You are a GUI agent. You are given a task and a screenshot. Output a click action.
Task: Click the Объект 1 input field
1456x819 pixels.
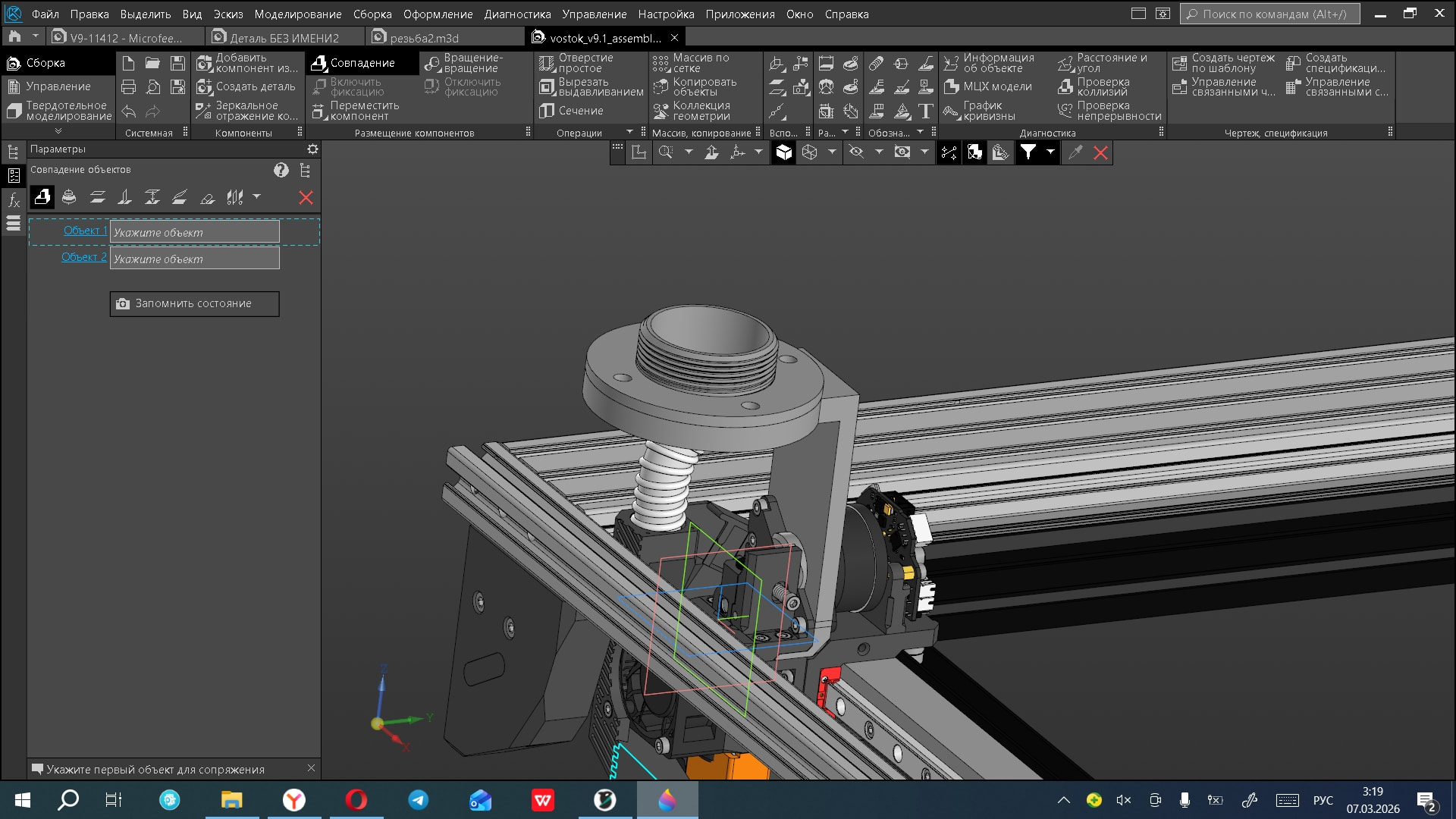tap(194, 232)
